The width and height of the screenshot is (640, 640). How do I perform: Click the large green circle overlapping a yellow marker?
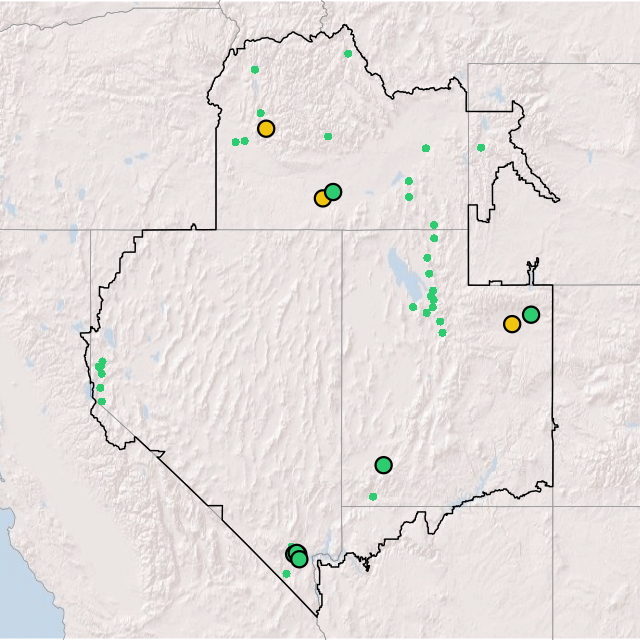pyautogui.click(x=334, y=191)
